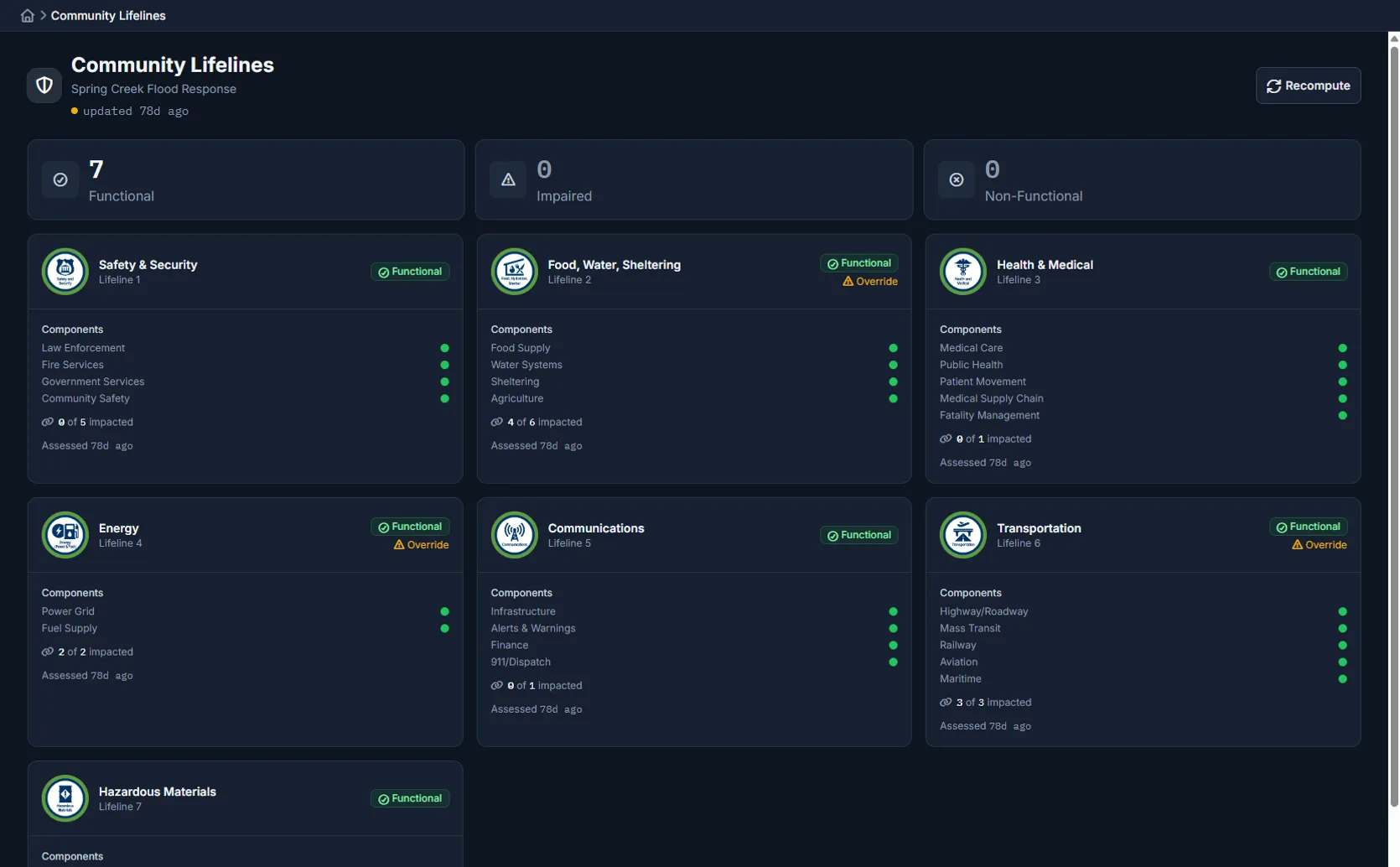Open the Energy lifeline icon
Screen dimensions: 1400x867
click(x=65, y=535)
